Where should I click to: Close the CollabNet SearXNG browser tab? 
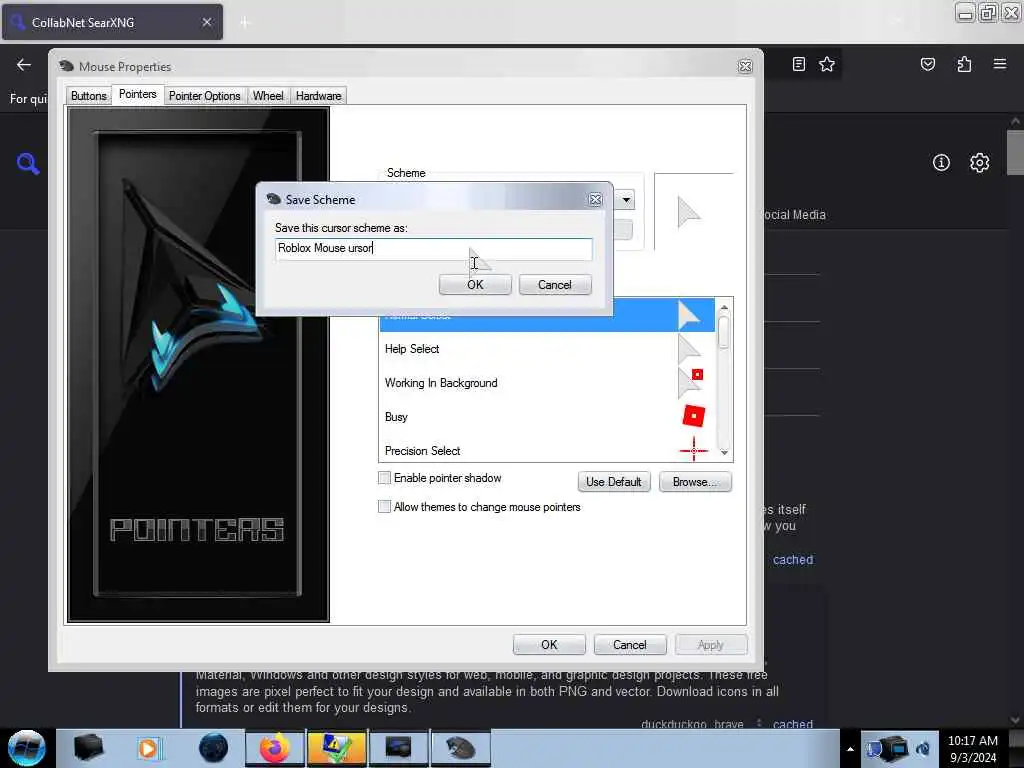[206, 22]
